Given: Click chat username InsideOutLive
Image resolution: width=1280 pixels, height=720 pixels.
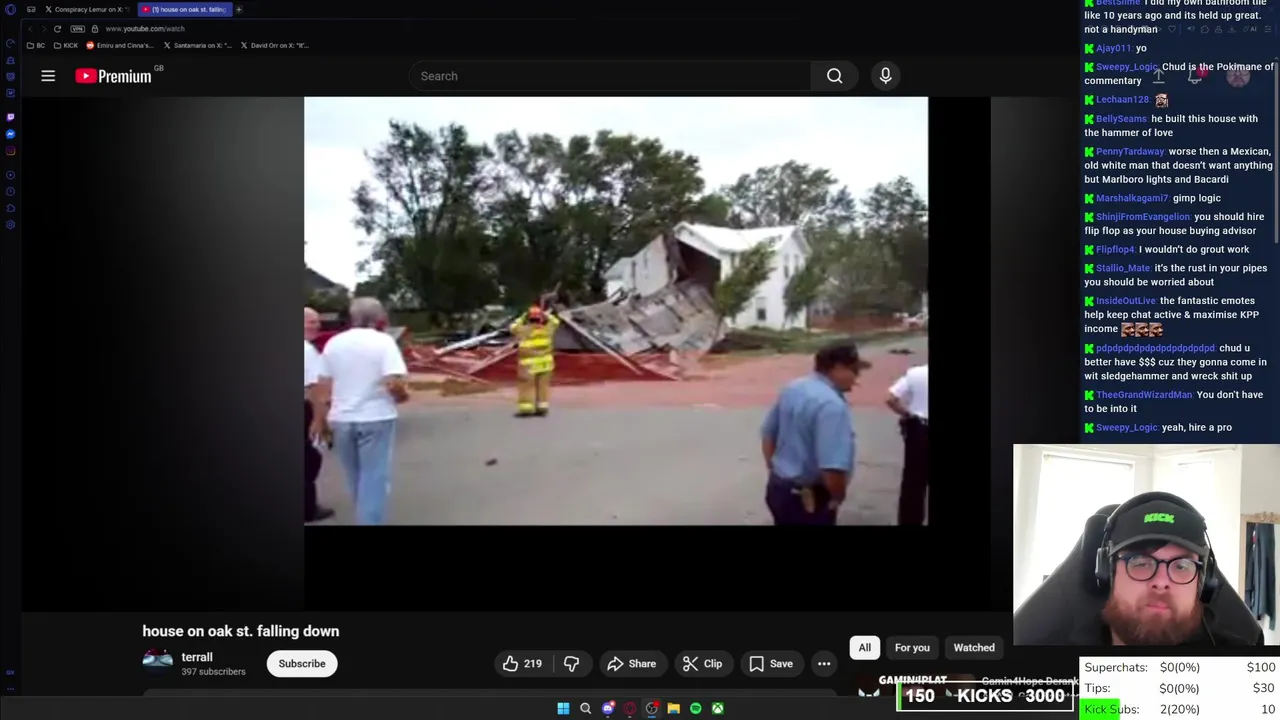Looking at the screenshot, I should click(x=1126, y=301).
